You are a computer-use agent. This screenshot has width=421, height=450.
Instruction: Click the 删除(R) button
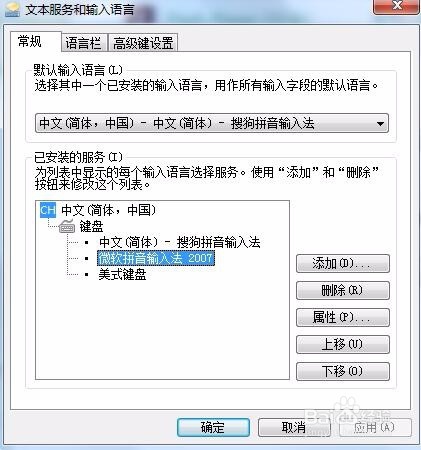coord(343,290)
